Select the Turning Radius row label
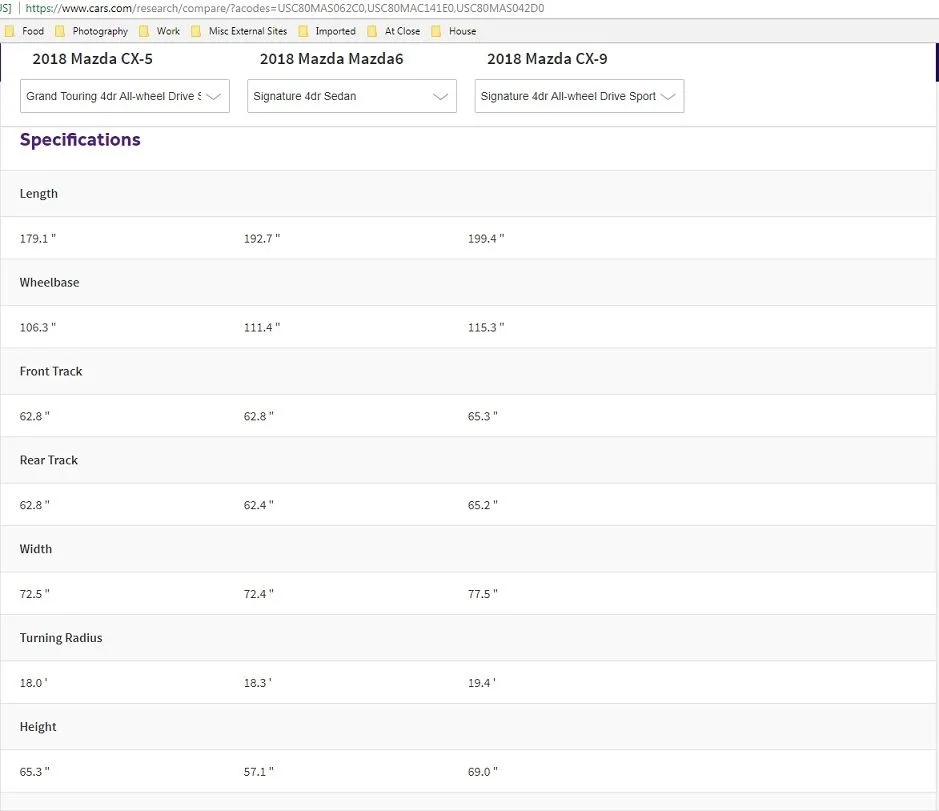 click(x=61, y=638)
